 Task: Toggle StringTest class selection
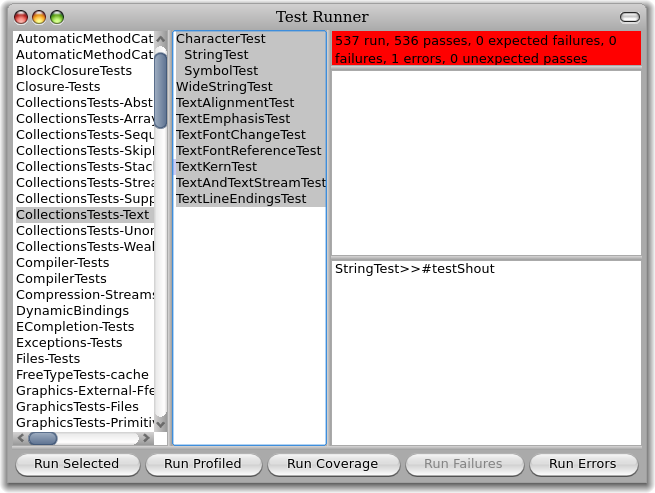click(216, 55)
